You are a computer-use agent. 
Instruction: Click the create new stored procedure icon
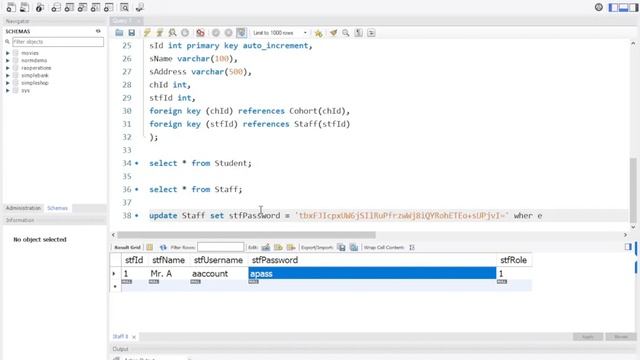pos(96,7)
